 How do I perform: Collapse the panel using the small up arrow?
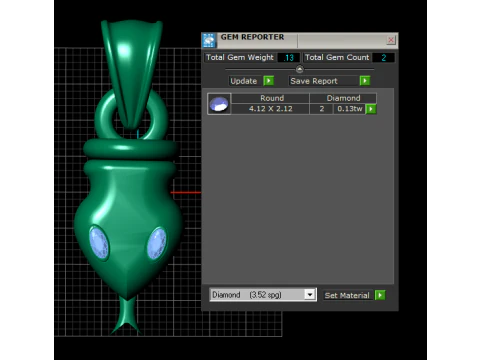(299, 69)
